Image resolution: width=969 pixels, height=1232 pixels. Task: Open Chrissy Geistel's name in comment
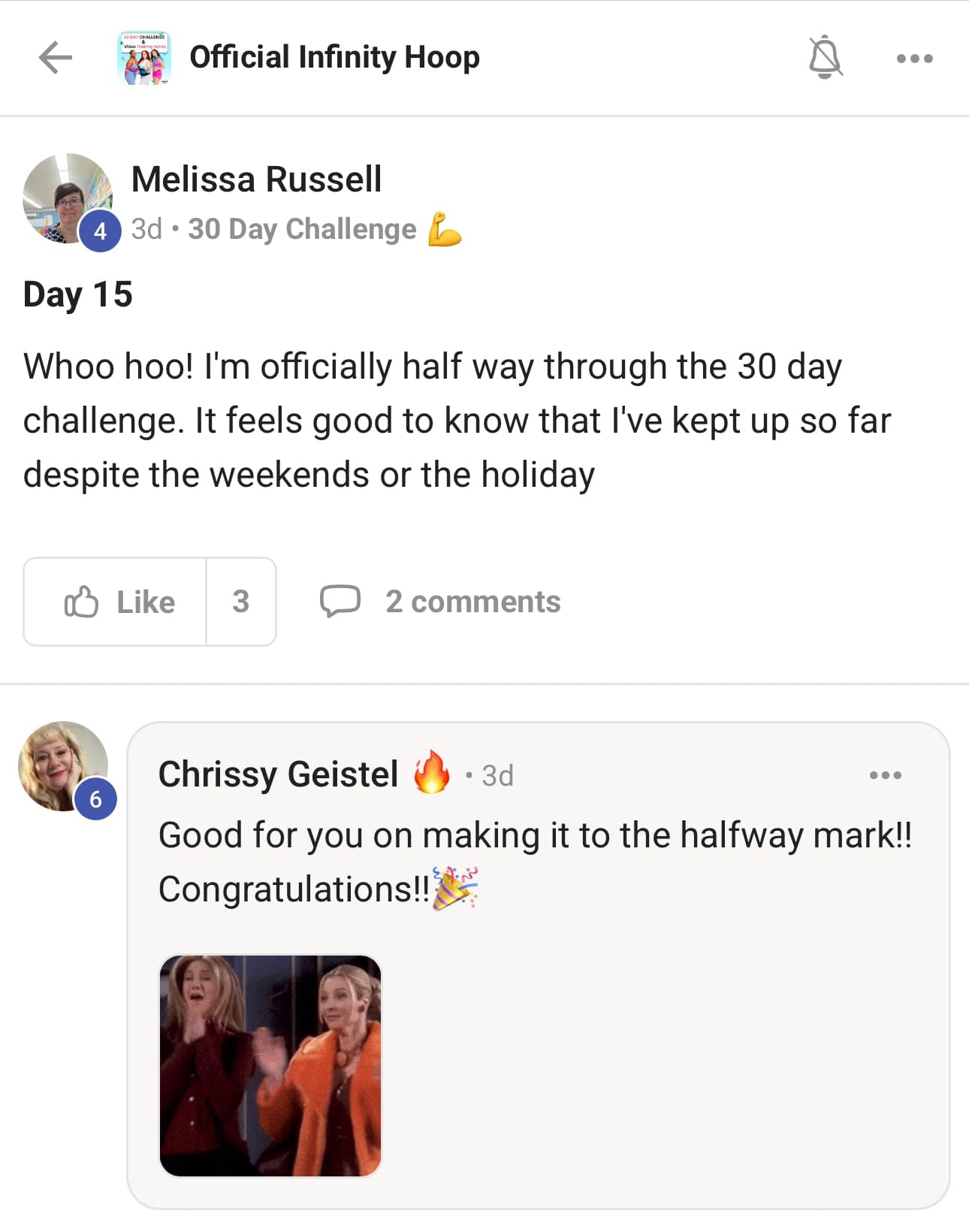[x=278, y=775]
